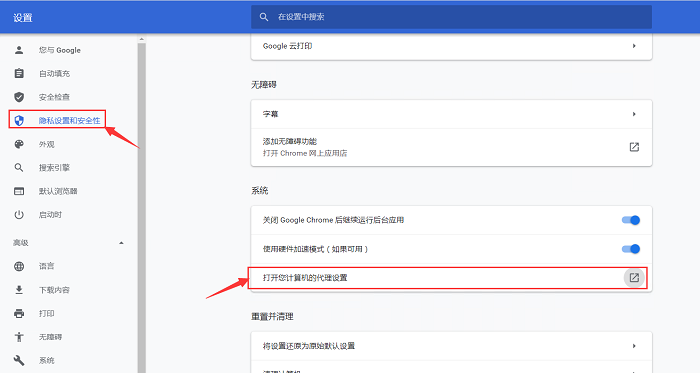Screen dimensions: 700x373
Task: Click the external link icon for proxy settings
Action: click(x=634, y=278)
